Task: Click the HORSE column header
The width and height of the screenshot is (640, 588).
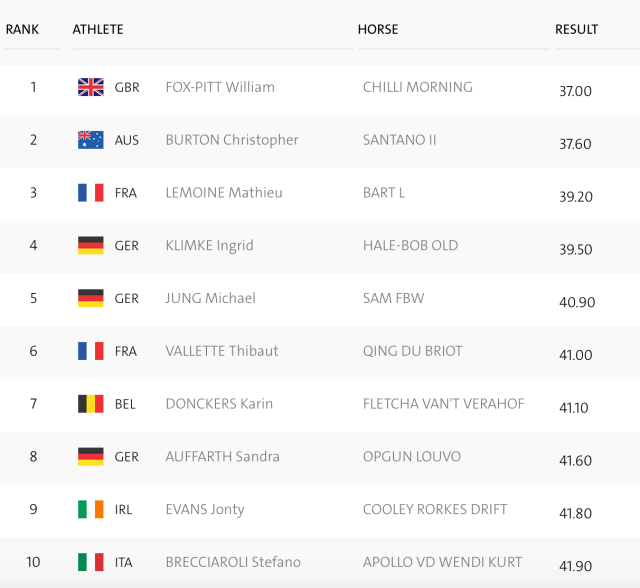Action: coord(378,29)
